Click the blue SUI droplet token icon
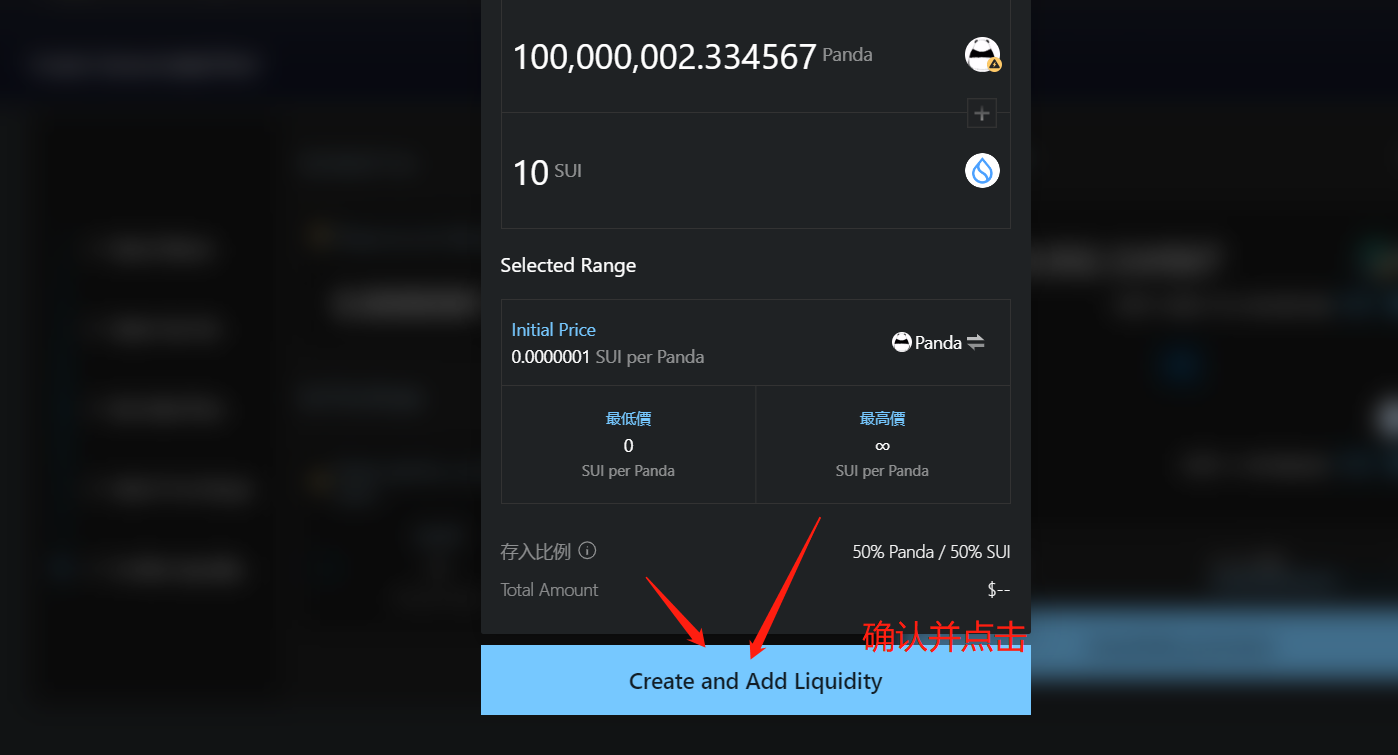Screen dimensions: 1398x755 [982, 170]
